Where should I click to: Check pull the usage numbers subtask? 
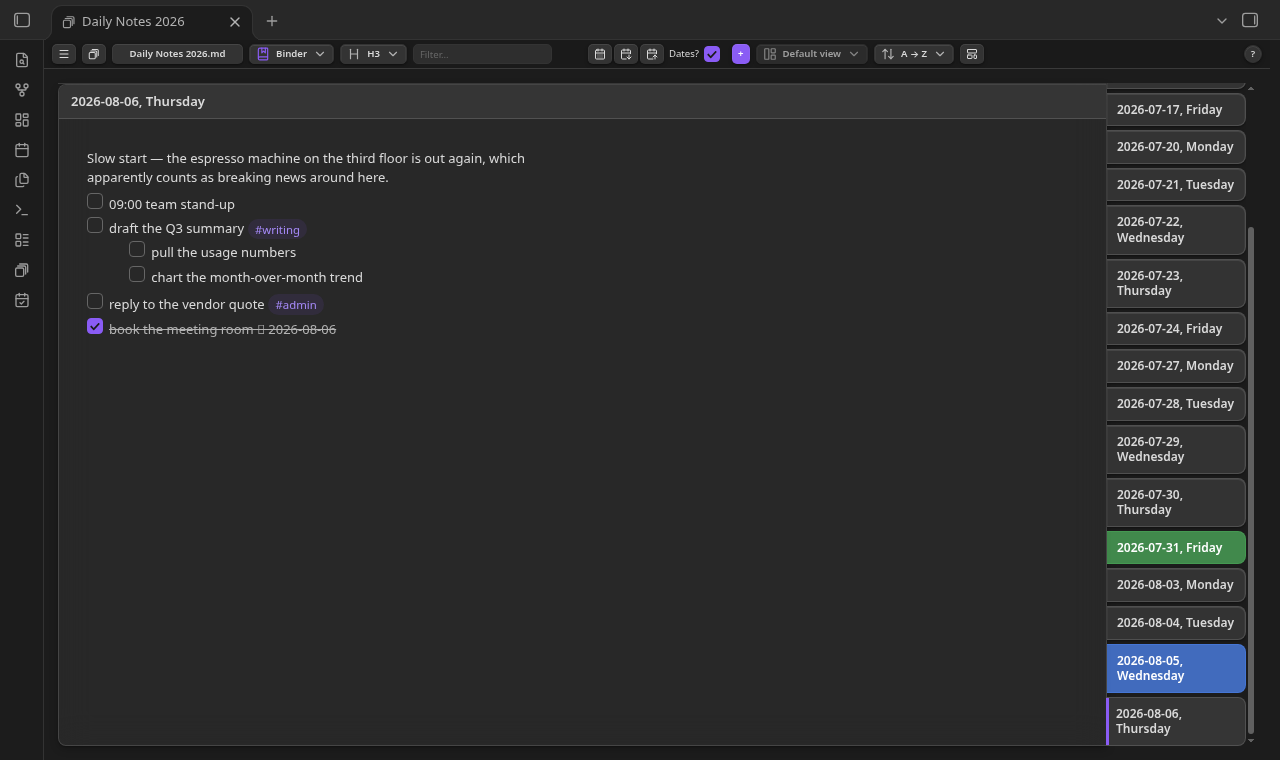coord(137,250)
